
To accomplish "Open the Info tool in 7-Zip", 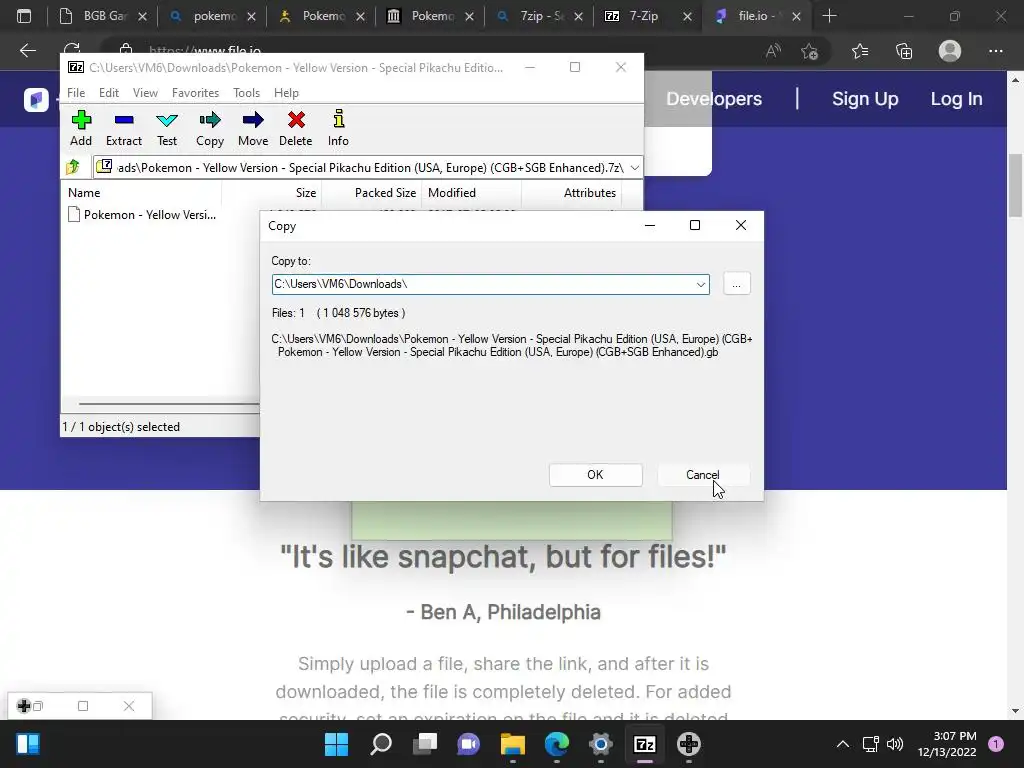I will pyautogui.click(x=338, y=129).
